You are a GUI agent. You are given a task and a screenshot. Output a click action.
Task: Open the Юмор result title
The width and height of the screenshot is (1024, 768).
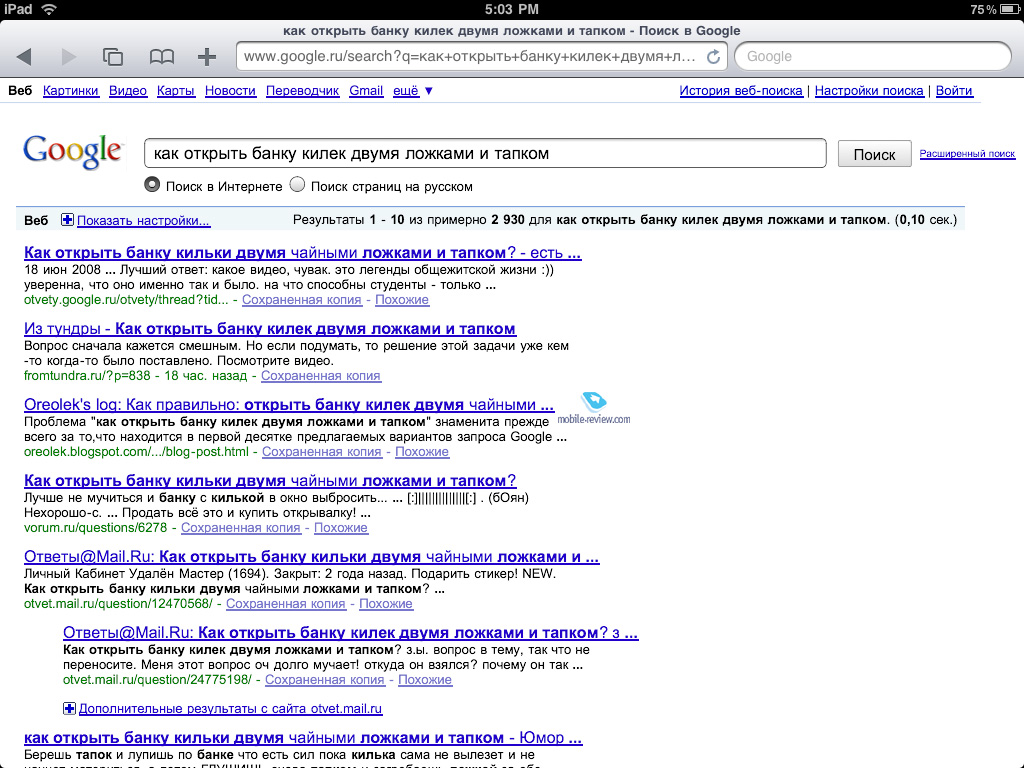click(x=303, y=737)
